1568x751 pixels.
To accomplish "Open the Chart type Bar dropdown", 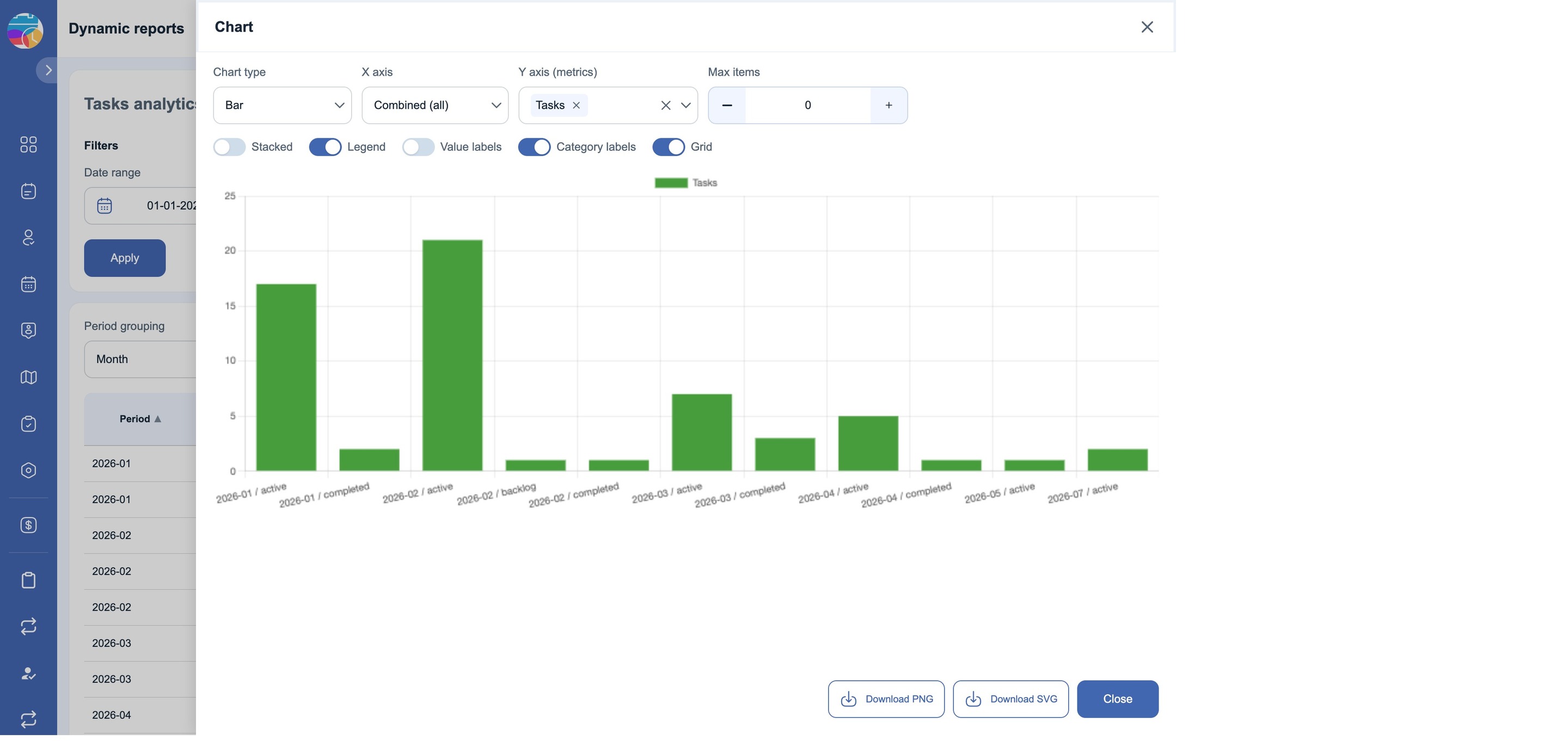I will tap(283, 105).
